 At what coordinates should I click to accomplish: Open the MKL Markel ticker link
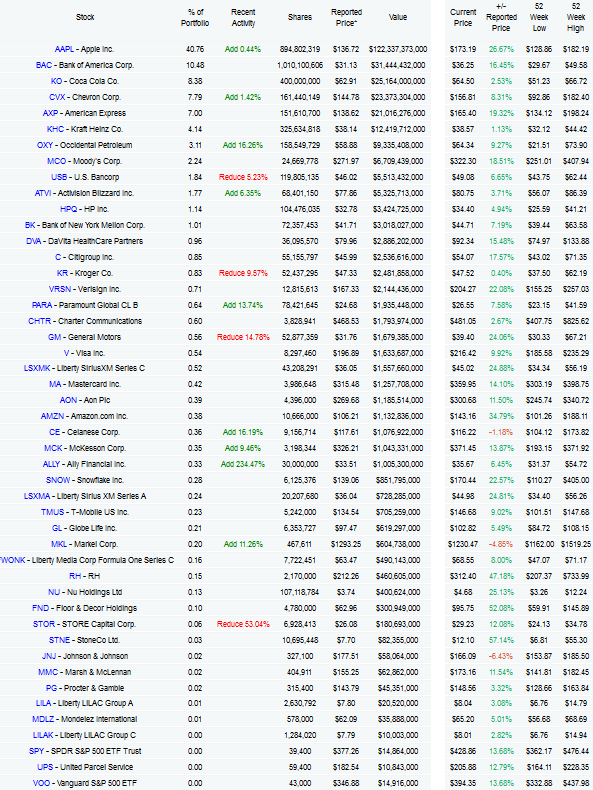tap(59, 545)
